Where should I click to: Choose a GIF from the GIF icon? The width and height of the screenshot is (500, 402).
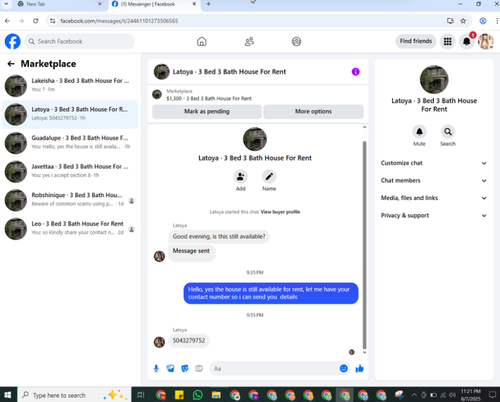coord(199,368)
